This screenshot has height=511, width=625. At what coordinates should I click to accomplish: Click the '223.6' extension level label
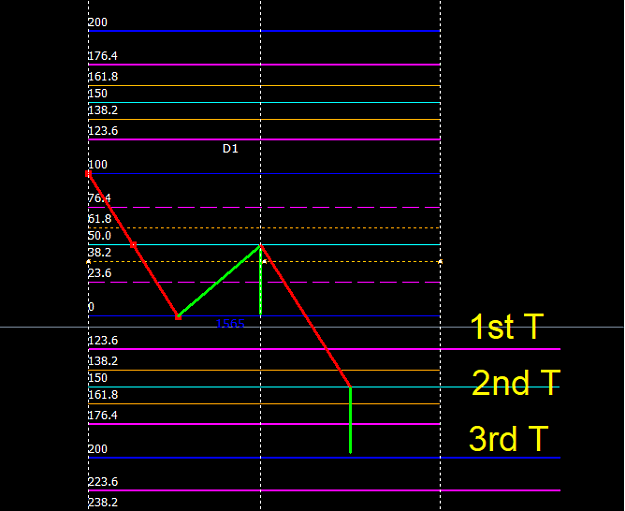click(103, 482)
